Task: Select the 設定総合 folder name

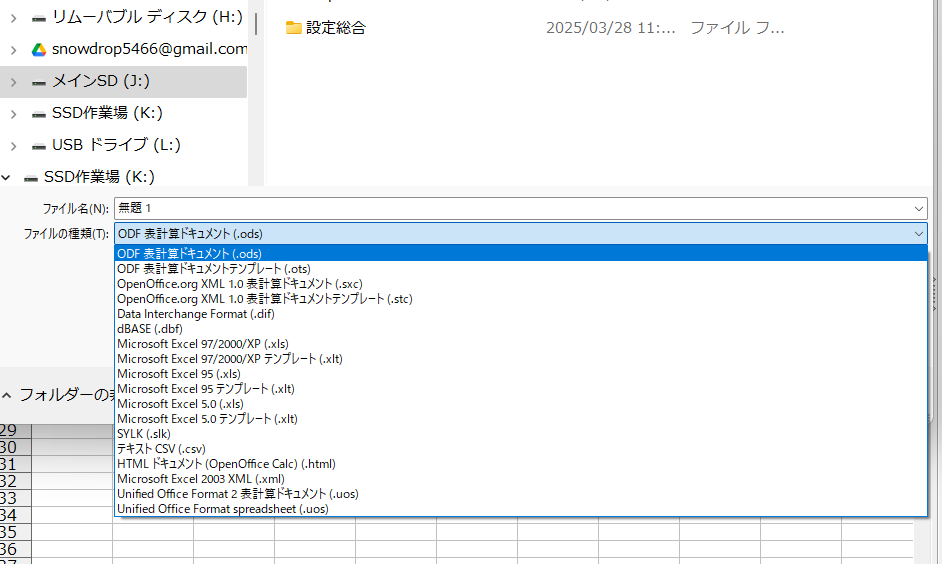Action: (x=336, y=28)
